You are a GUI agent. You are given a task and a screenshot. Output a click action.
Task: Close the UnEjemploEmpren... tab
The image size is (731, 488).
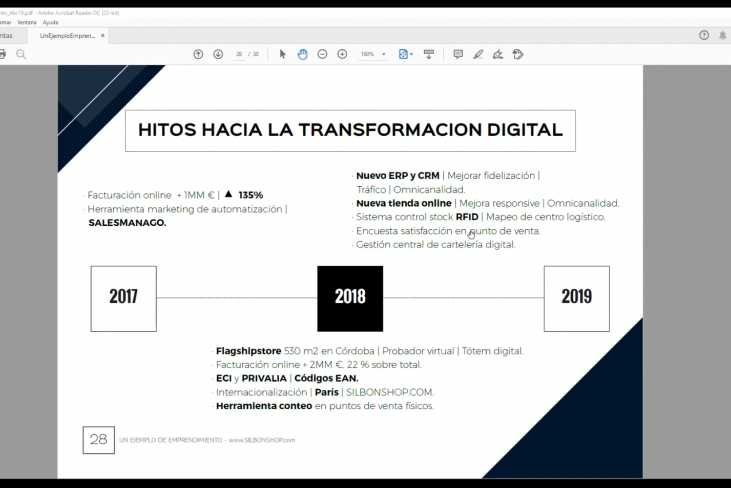103,35
